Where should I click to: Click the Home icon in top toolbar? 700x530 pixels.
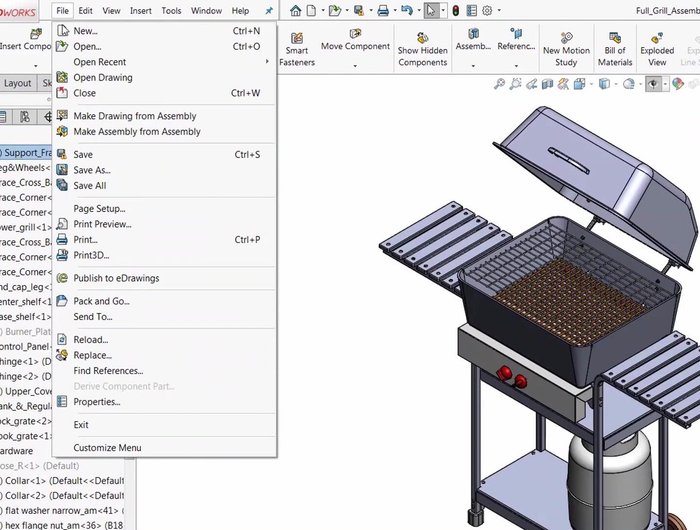point(297,11)
